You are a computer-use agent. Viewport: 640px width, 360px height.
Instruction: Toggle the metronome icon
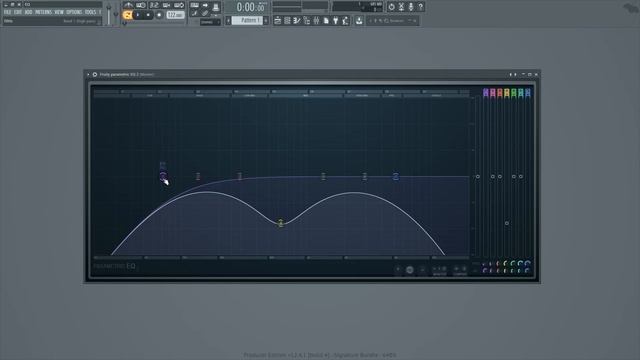(x=129, y=5)
